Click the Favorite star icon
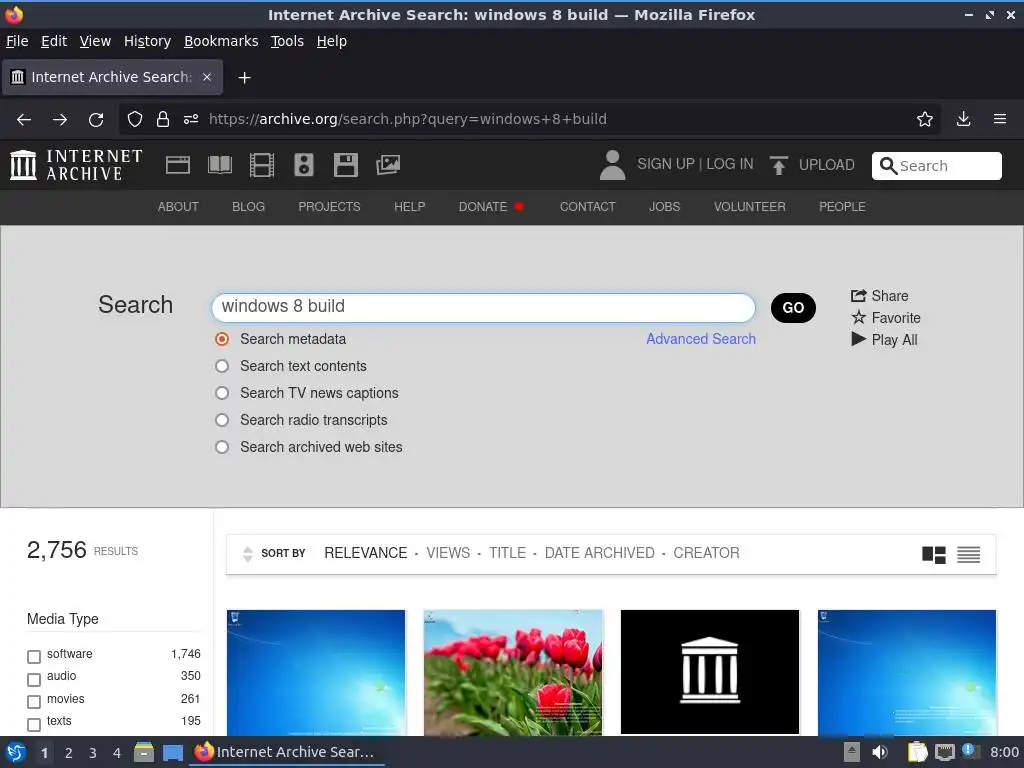Screen dimensions: 1024x768 [x=858, y=317]
